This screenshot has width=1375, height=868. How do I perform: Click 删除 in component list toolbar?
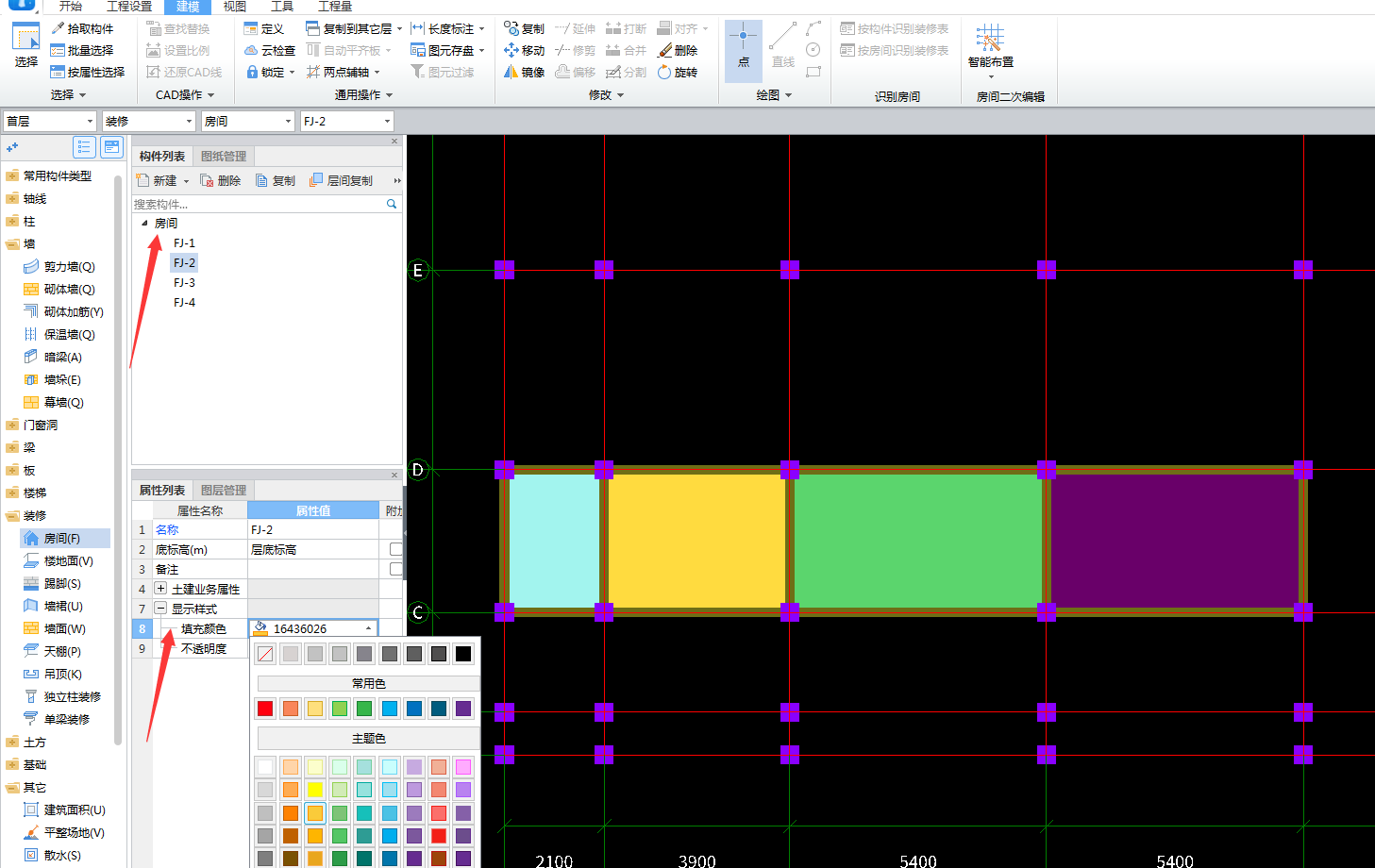point(220,180)
